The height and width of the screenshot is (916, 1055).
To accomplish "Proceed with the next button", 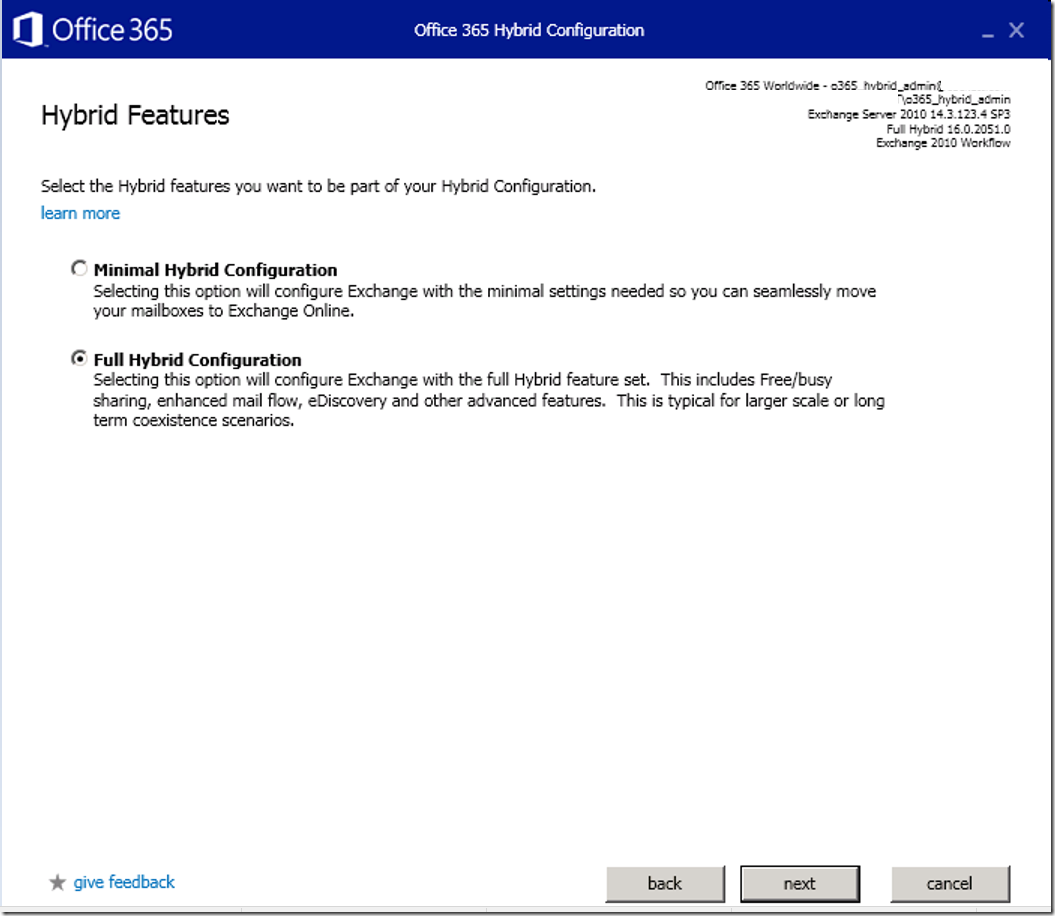I will pyautogui.click(x=799, y=884).
